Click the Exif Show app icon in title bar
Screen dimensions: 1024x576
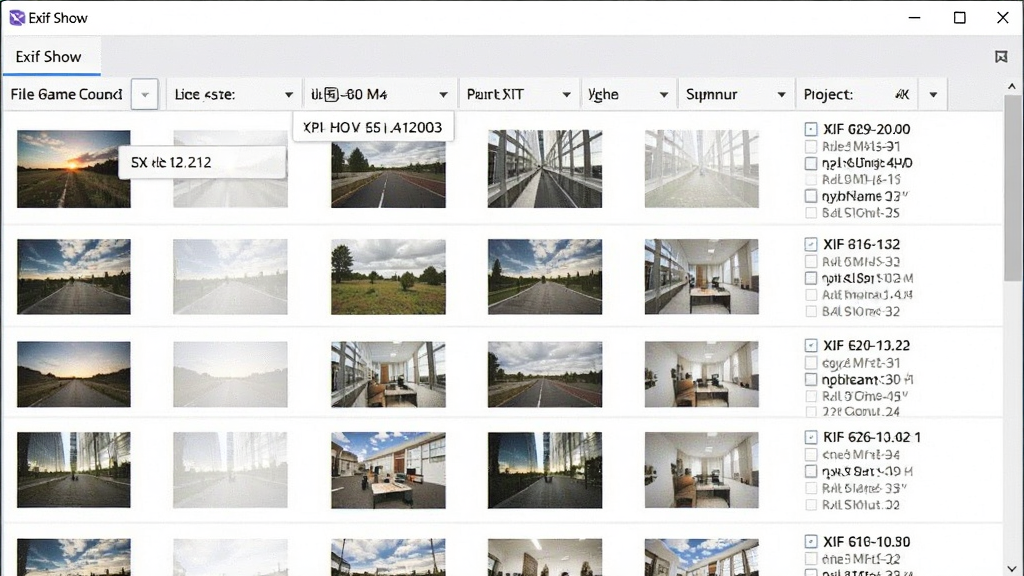[17, 18]
